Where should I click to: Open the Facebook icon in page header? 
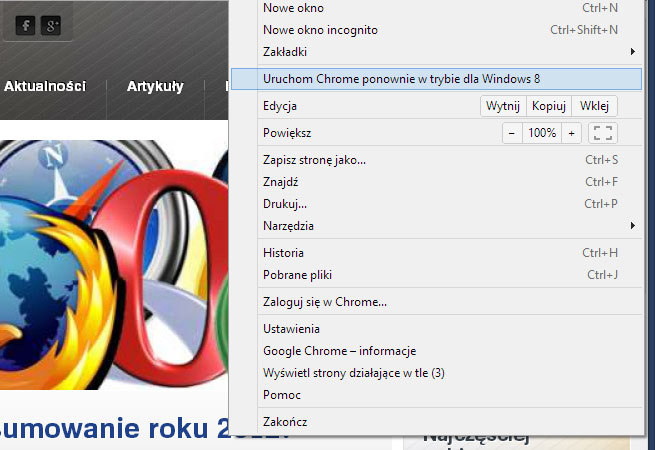pos(25,25)
